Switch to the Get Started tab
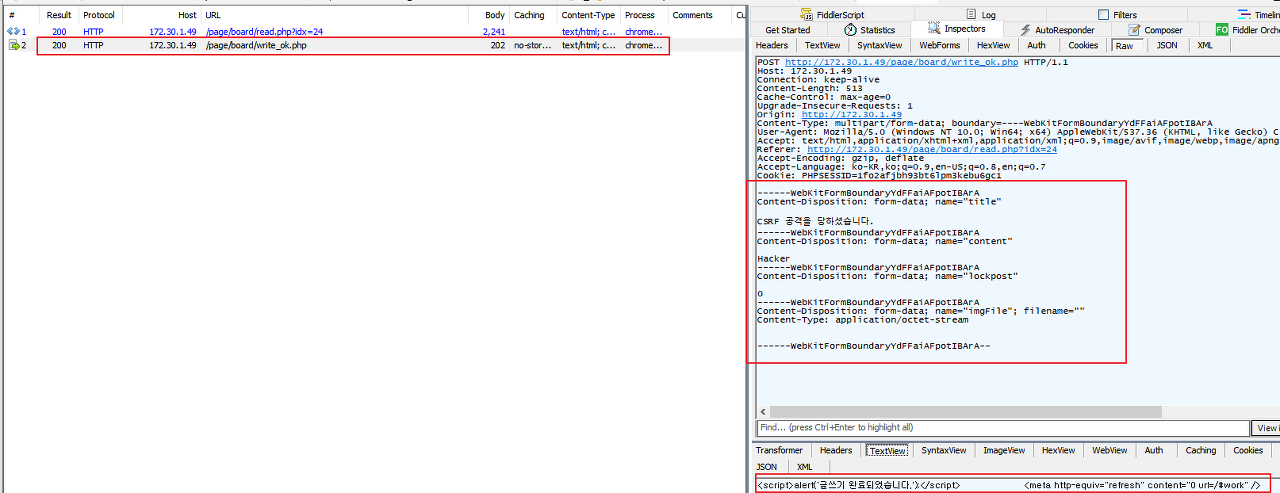The width and height of the screenshot is (1280, 493). (788, 30)
